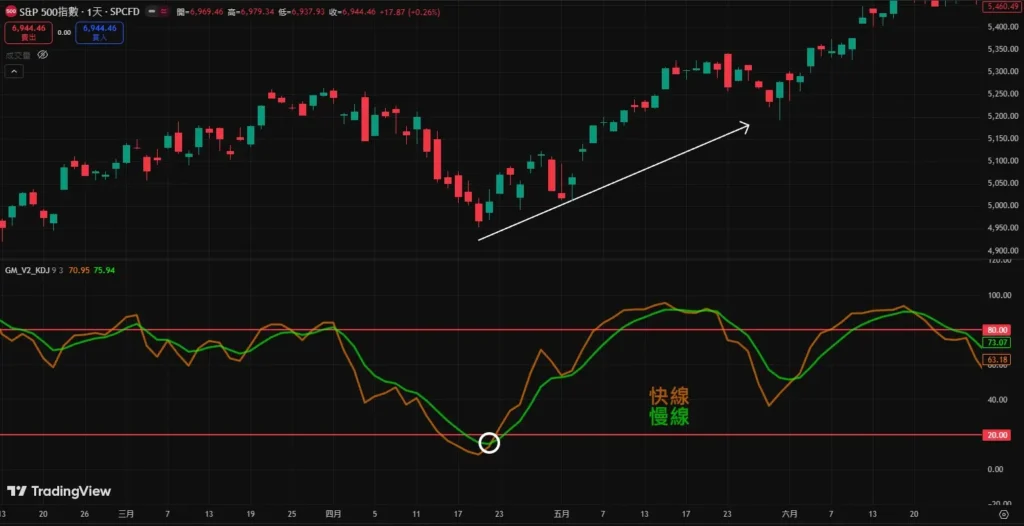The width and height of the screenshot is (1024, 526).
Task: Toggle visibility eye for 成交量 indicator
Action: (x=42, y=55)
